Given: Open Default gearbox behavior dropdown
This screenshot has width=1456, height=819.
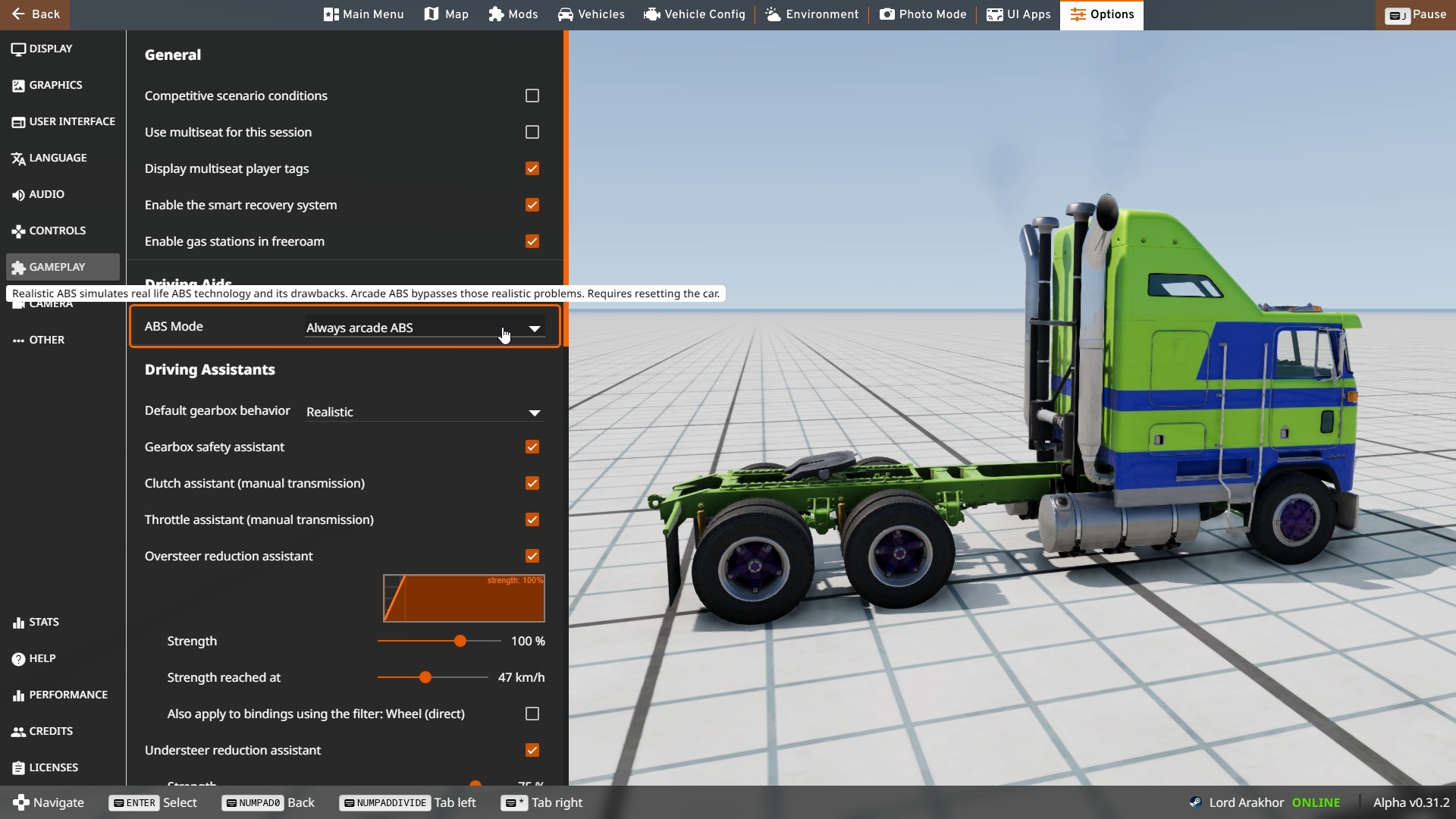Looking at the screenshot, I should pyautogui.click(x=424, y=412).
